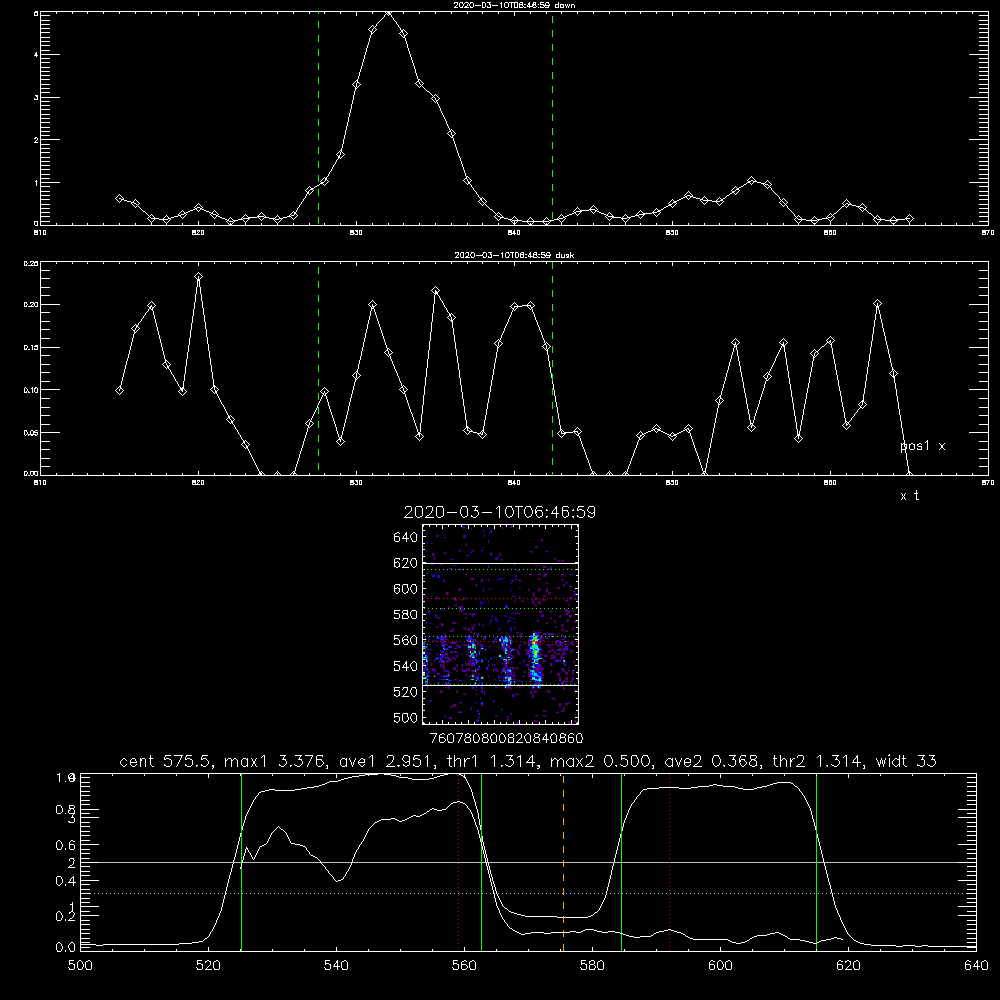Select the lower white horizontal line in spectrogram
This screenshot has width=1000, height=1000.
500,685
